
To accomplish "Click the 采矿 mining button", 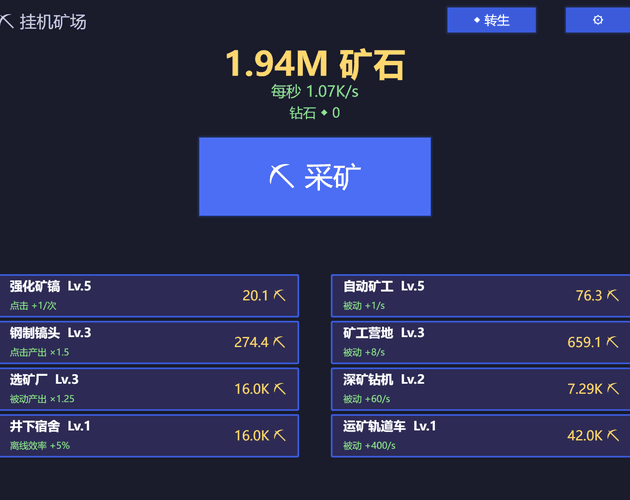I will point(315,176).
